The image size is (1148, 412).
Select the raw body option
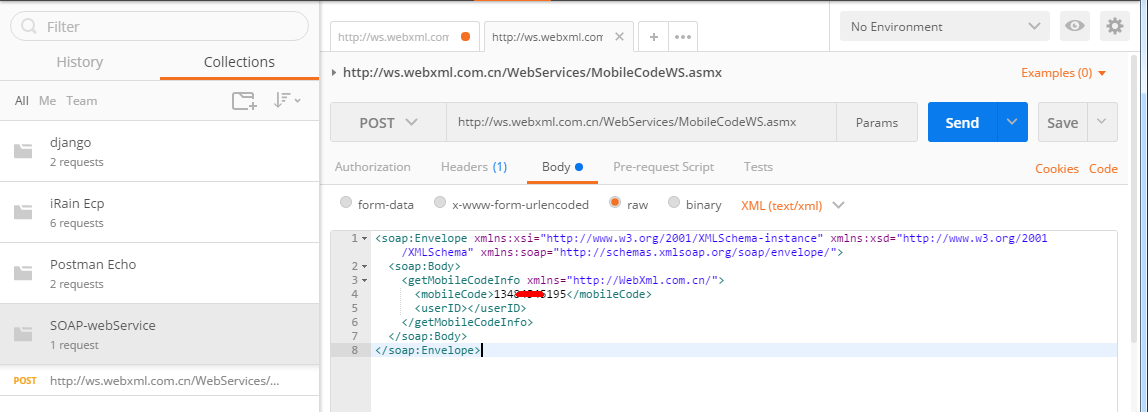615,203
